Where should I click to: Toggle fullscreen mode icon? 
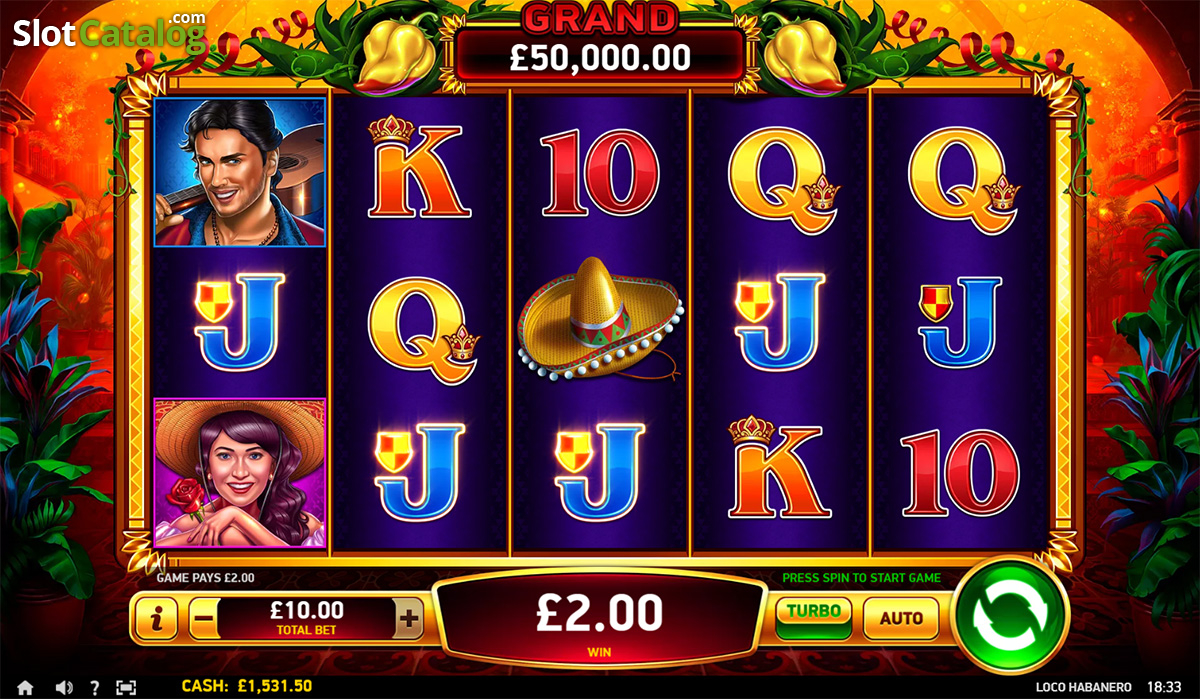coord(126,688)
